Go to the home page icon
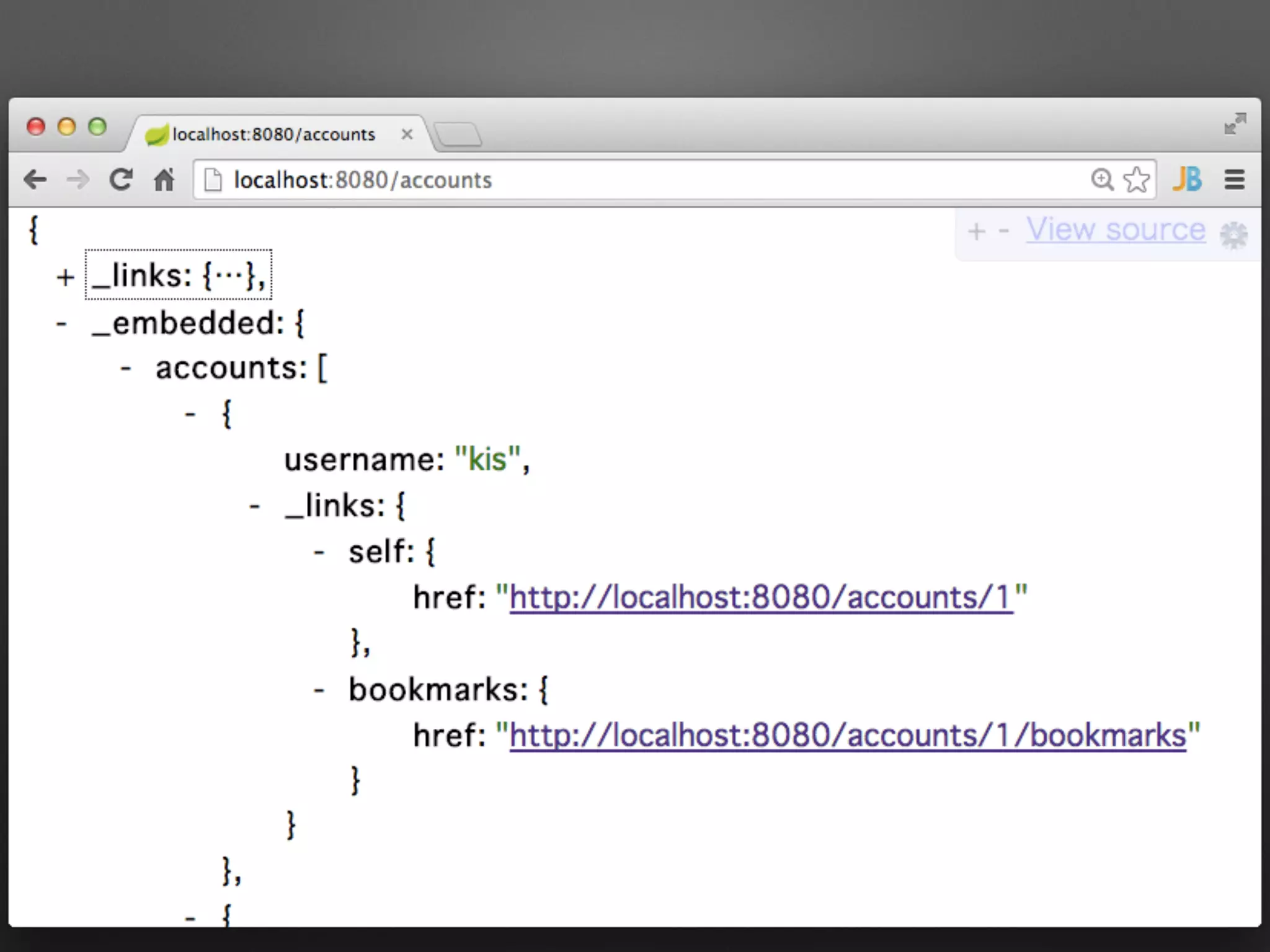This screenshot has height=952, width=1270. [164, 180]
